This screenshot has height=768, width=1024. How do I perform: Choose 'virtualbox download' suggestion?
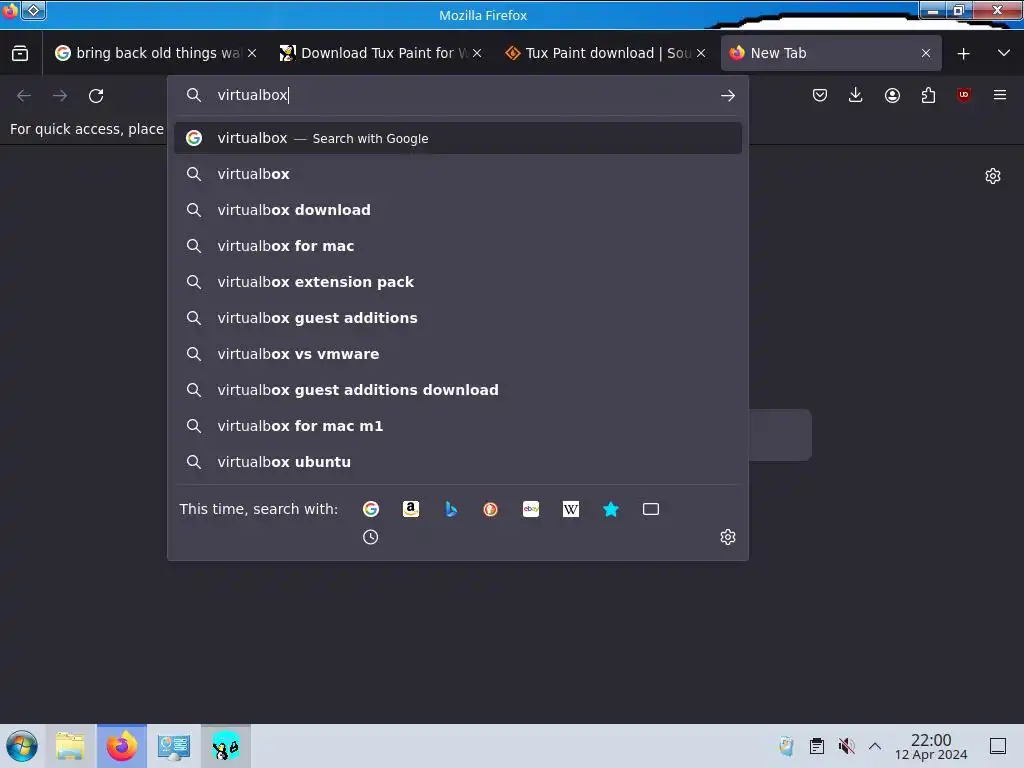(x=458, y=210)
